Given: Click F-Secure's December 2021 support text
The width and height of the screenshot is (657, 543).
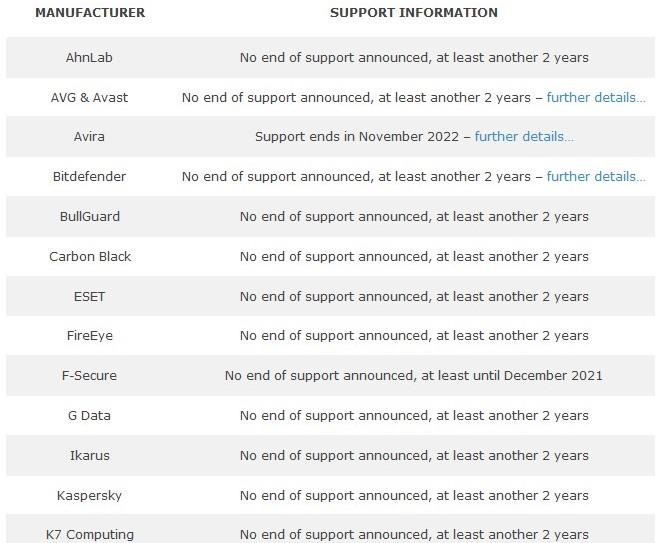Looking at the screenshot, I should coord(414,375).
